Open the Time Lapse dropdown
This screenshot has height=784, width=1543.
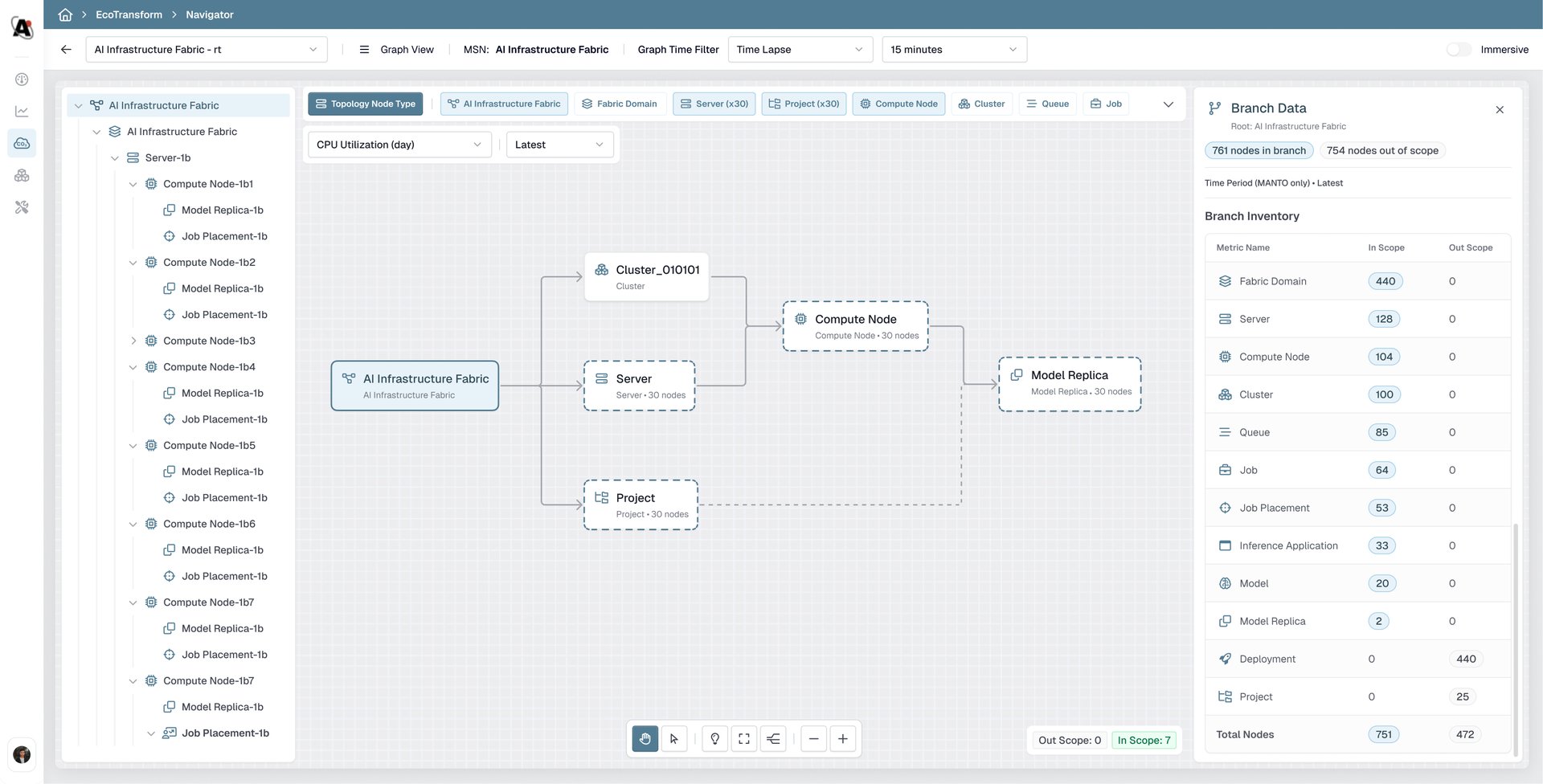tap(800, 49)
